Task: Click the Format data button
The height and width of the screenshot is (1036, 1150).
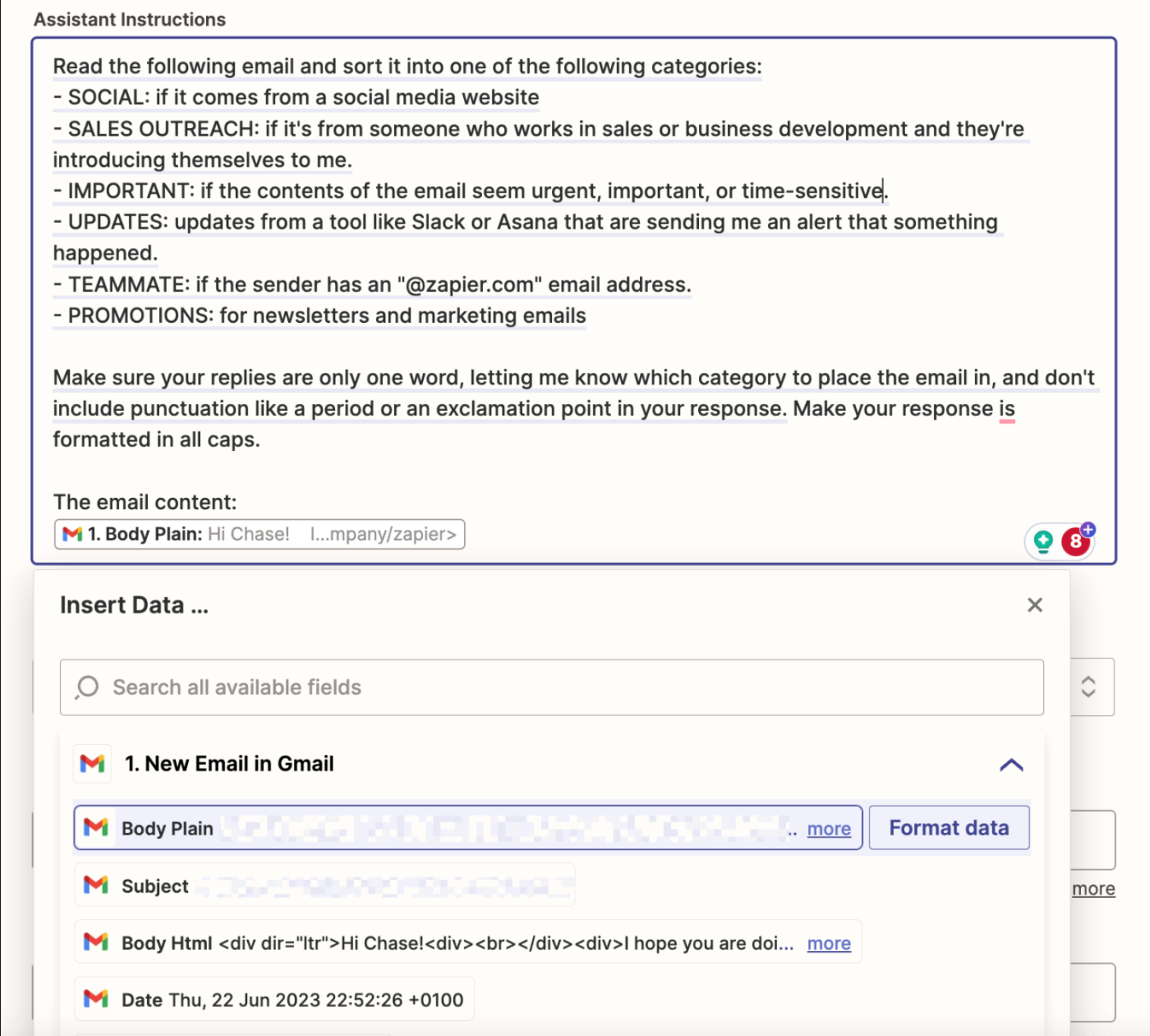Action: click(x=949, y=828)
